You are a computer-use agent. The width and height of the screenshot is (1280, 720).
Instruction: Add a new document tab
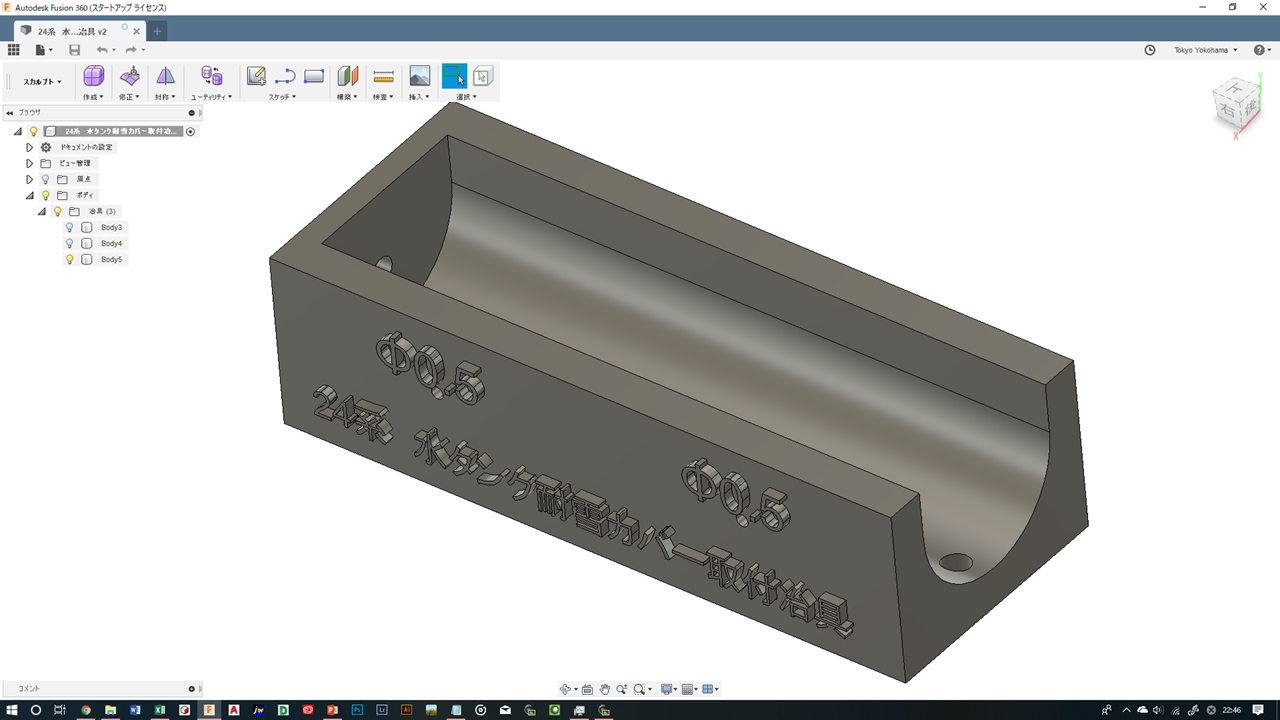(x=157, y=31)
